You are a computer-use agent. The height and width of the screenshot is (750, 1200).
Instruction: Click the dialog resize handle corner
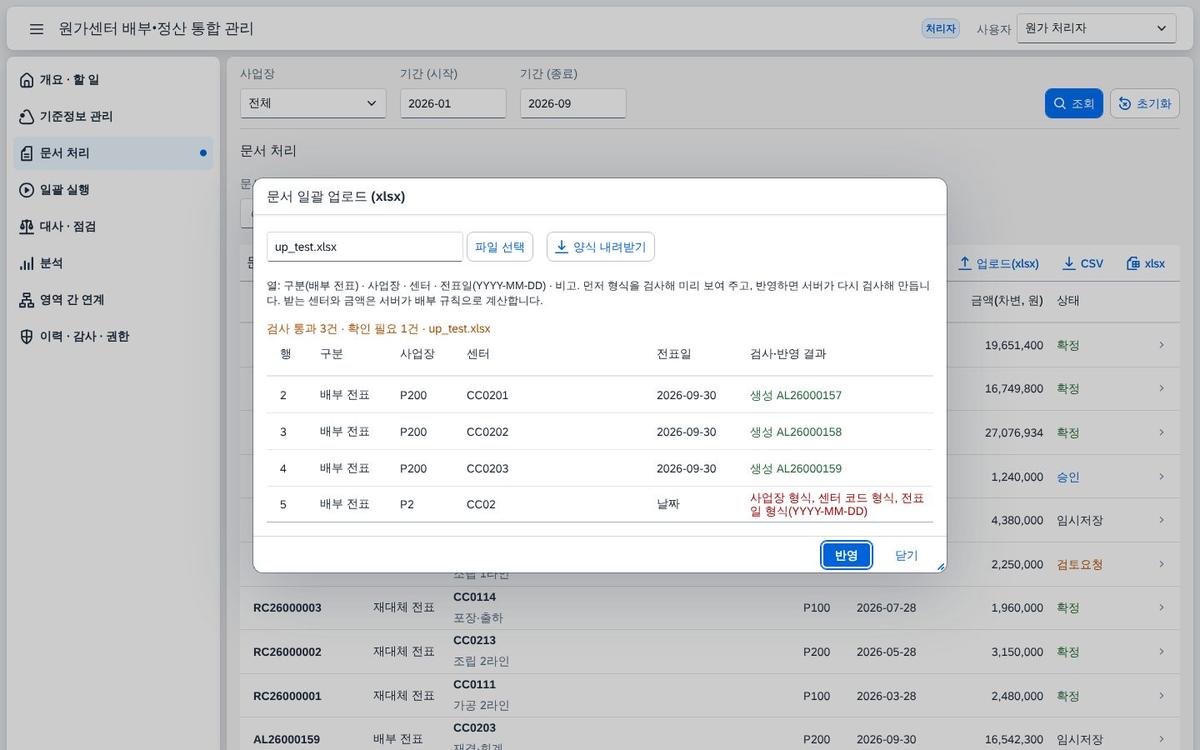940,566
